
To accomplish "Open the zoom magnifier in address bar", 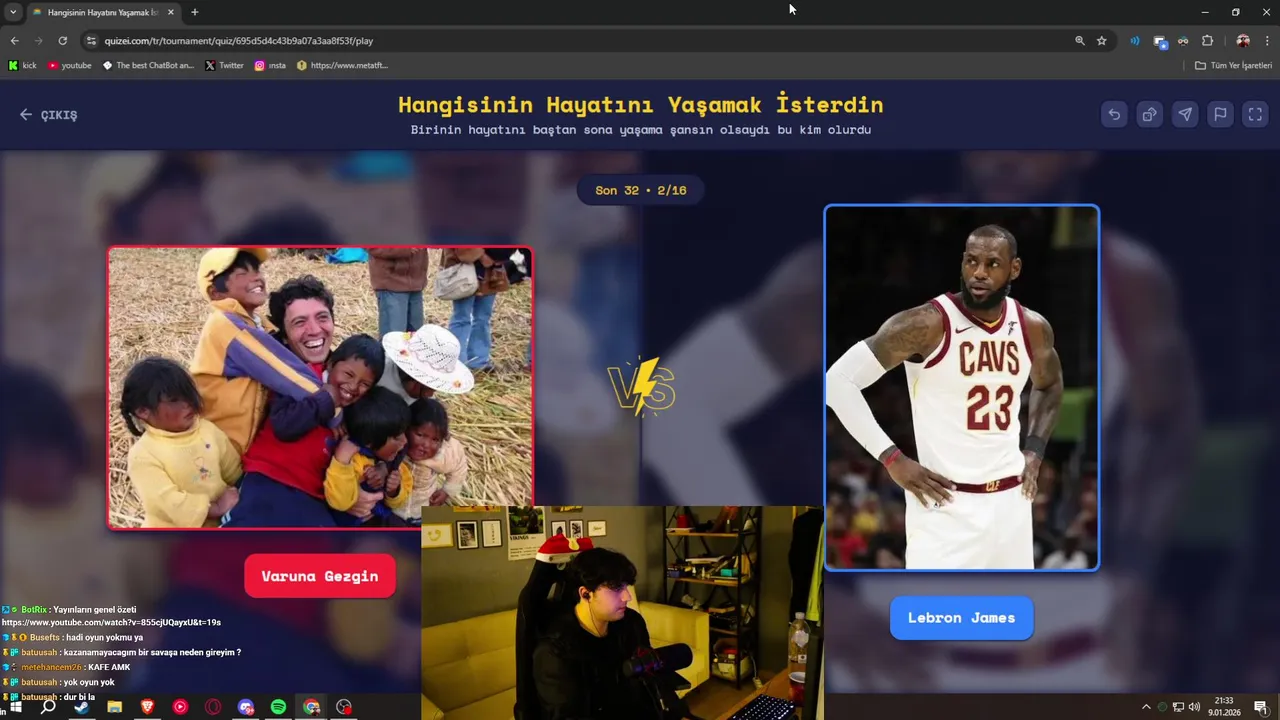I will [x=1080, y=41].
